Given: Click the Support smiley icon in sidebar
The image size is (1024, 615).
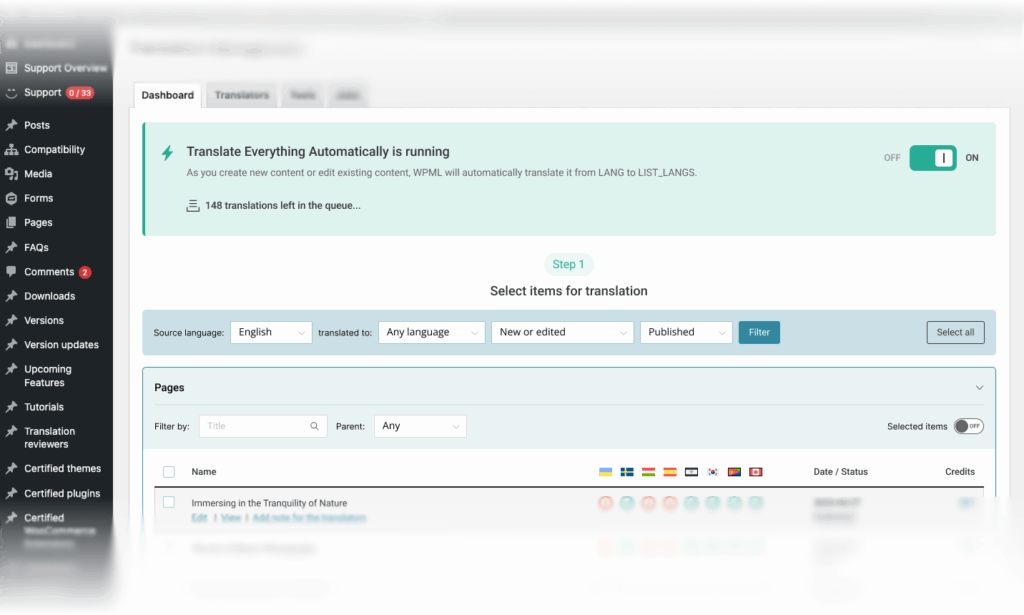Looking at the screenshot, I should click(11, 93).
